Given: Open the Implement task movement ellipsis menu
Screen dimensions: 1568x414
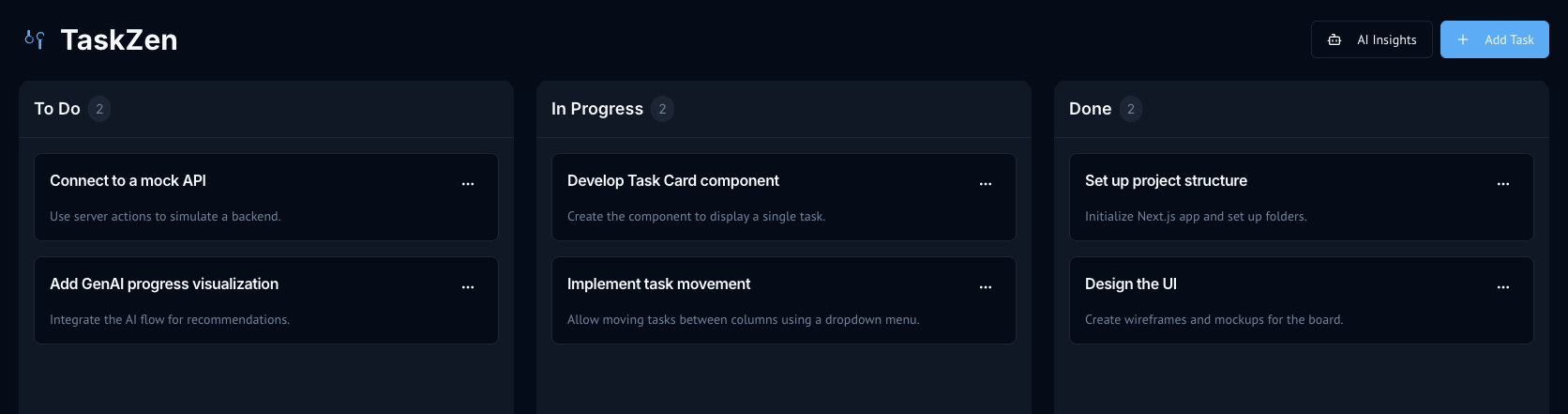Looking at the screenshot, I should click(986, 287).
